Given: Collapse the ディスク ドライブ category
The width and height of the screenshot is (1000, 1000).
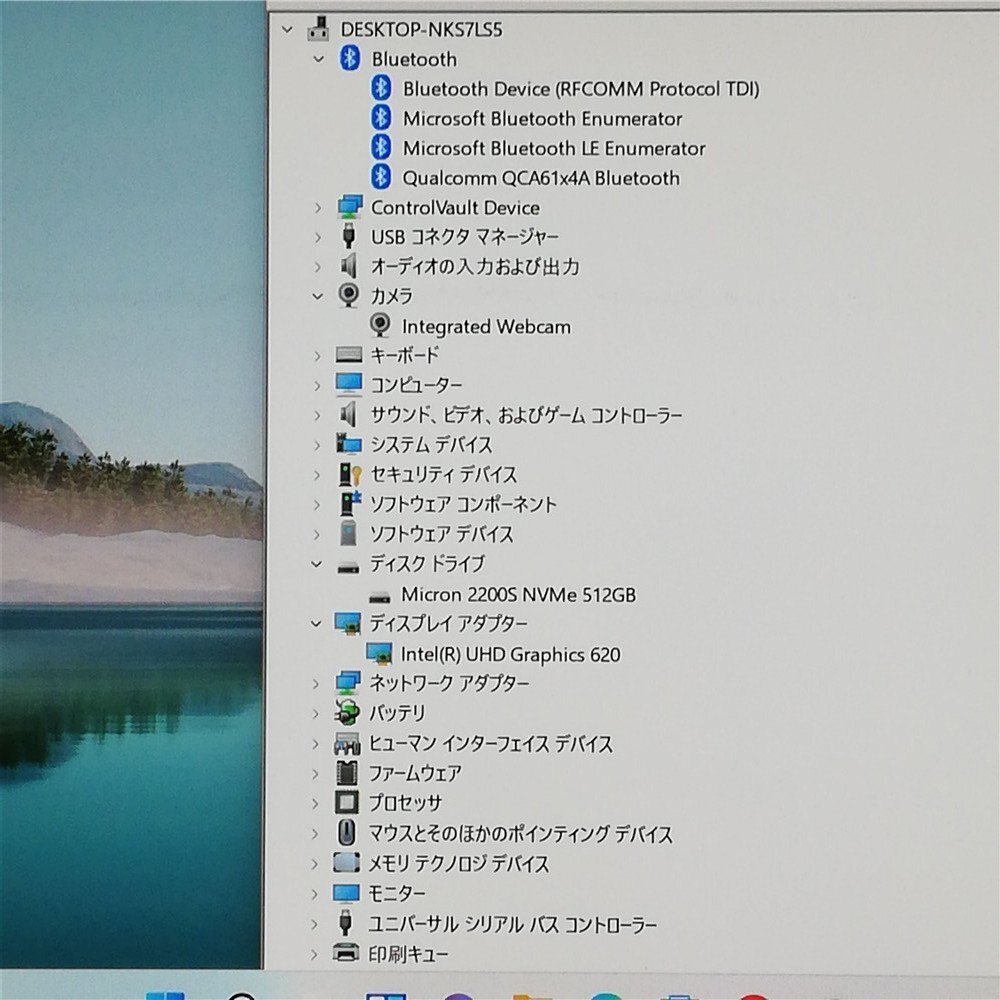Looking at the screenshot, I should tap(317, 564).
